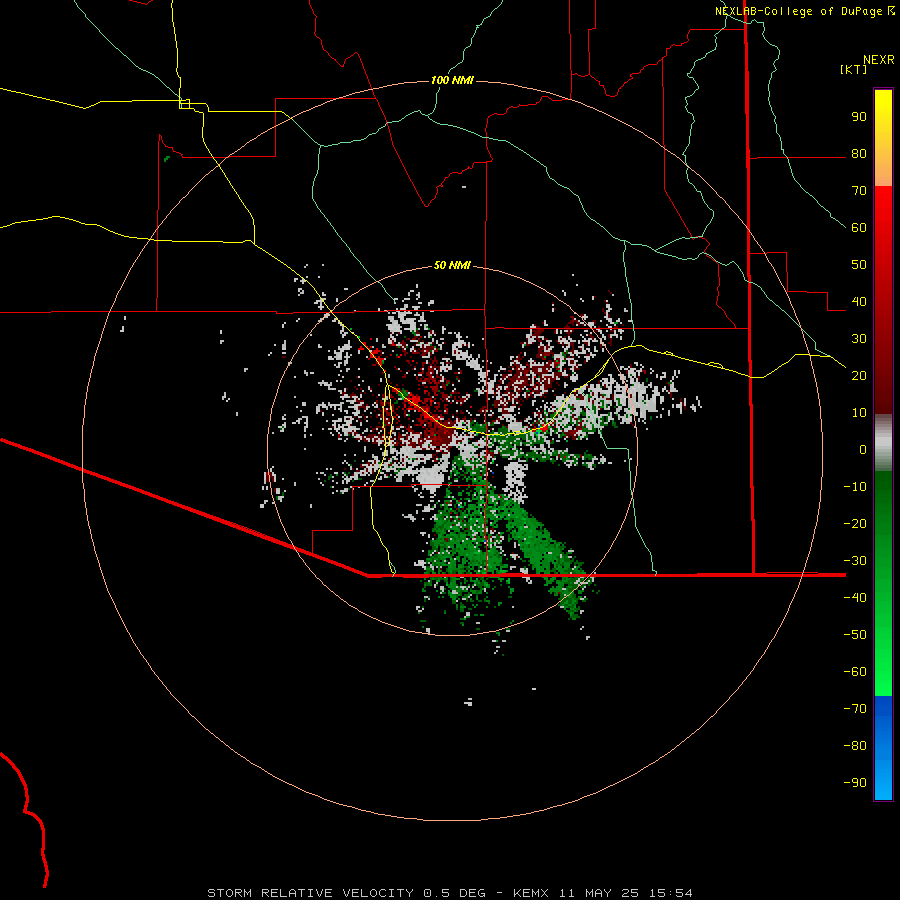Click the -40 value on velocity scale
Screen dimensions: 900x900
855,598
